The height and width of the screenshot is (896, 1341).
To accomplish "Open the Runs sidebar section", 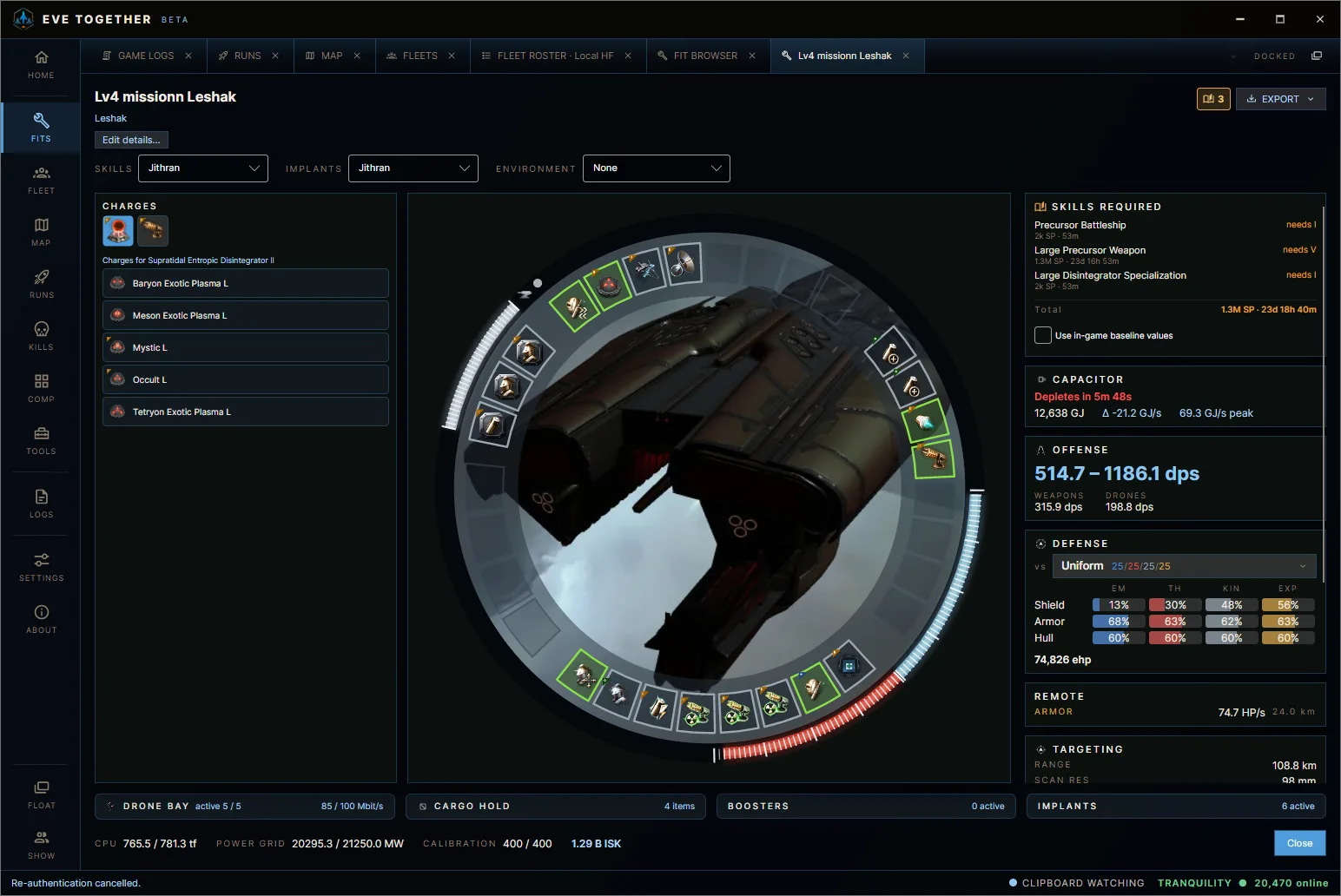I will (x=41, y=284).
